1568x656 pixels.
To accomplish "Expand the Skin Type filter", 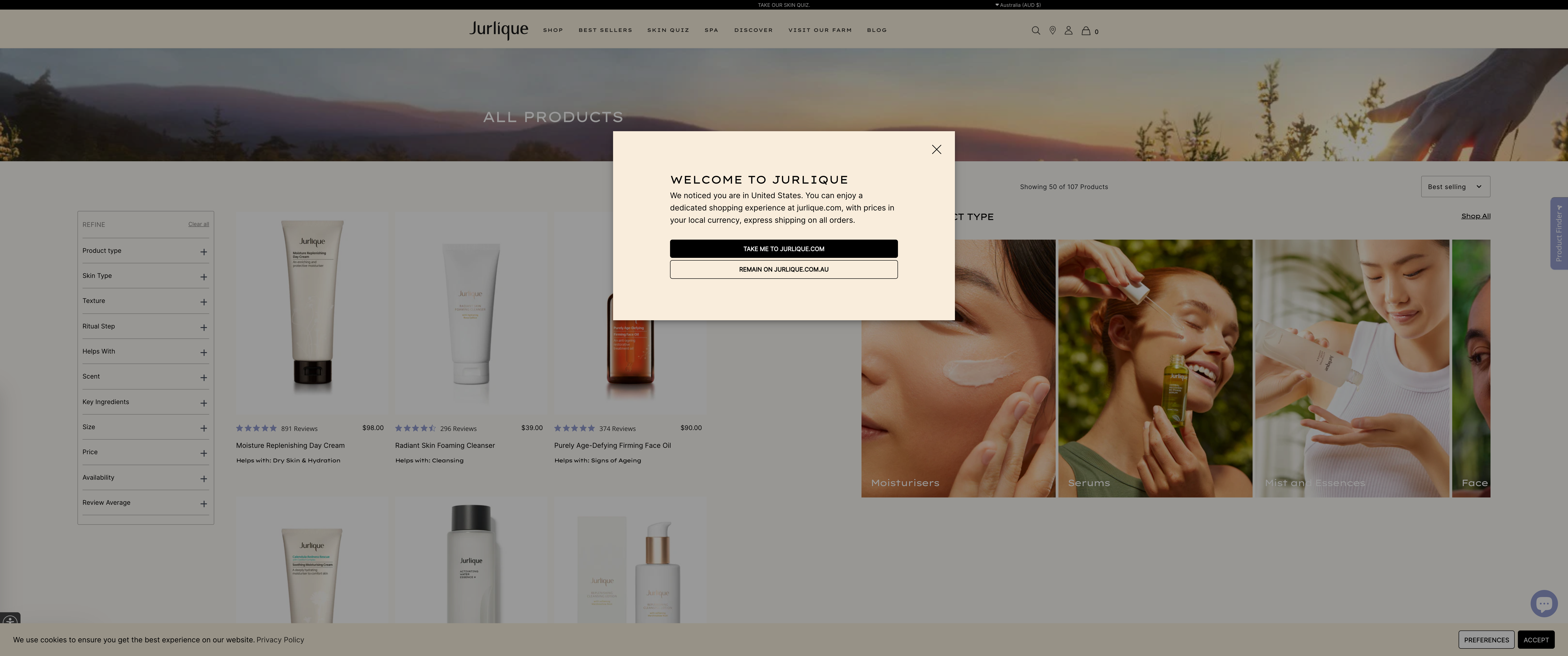I will coord(204,276).
